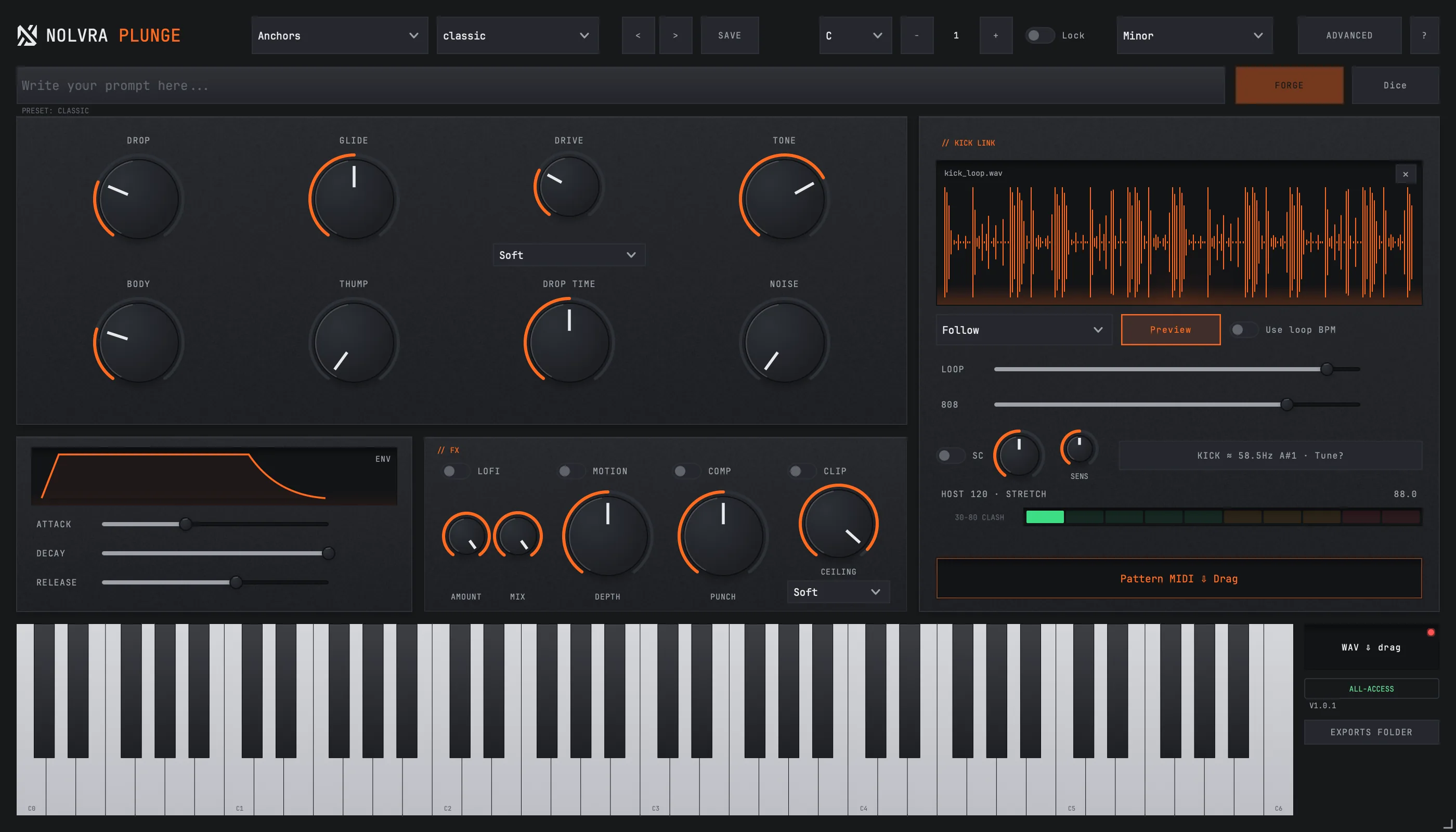Click the COMP PUNCH knob
This screenshot has height=832, width=1456.
coord(723,536)
